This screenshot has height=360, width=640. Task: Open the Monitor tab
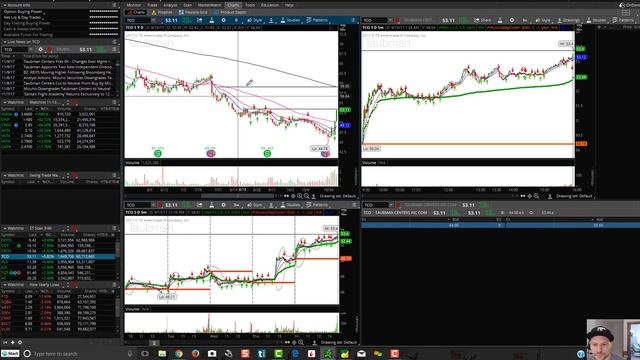tap(133, 5)
